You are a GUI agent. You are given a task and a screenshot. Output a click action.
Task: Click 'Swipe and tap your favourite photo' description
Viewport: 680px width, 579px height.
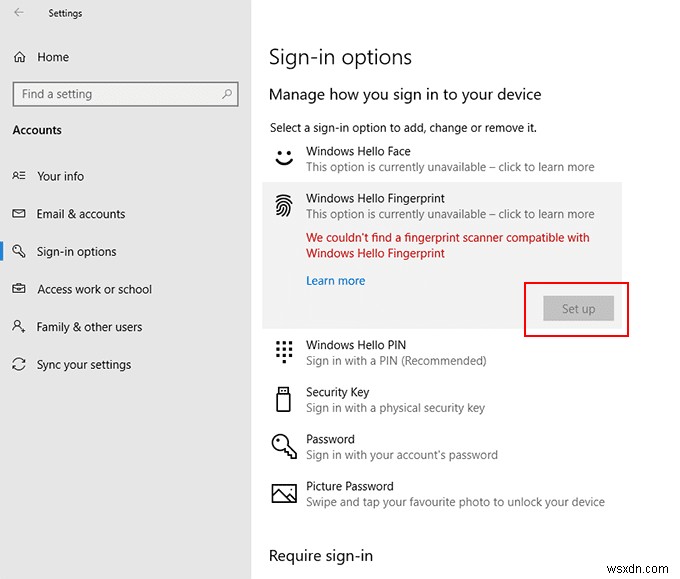pyautogui.click(x=455, y=502)
